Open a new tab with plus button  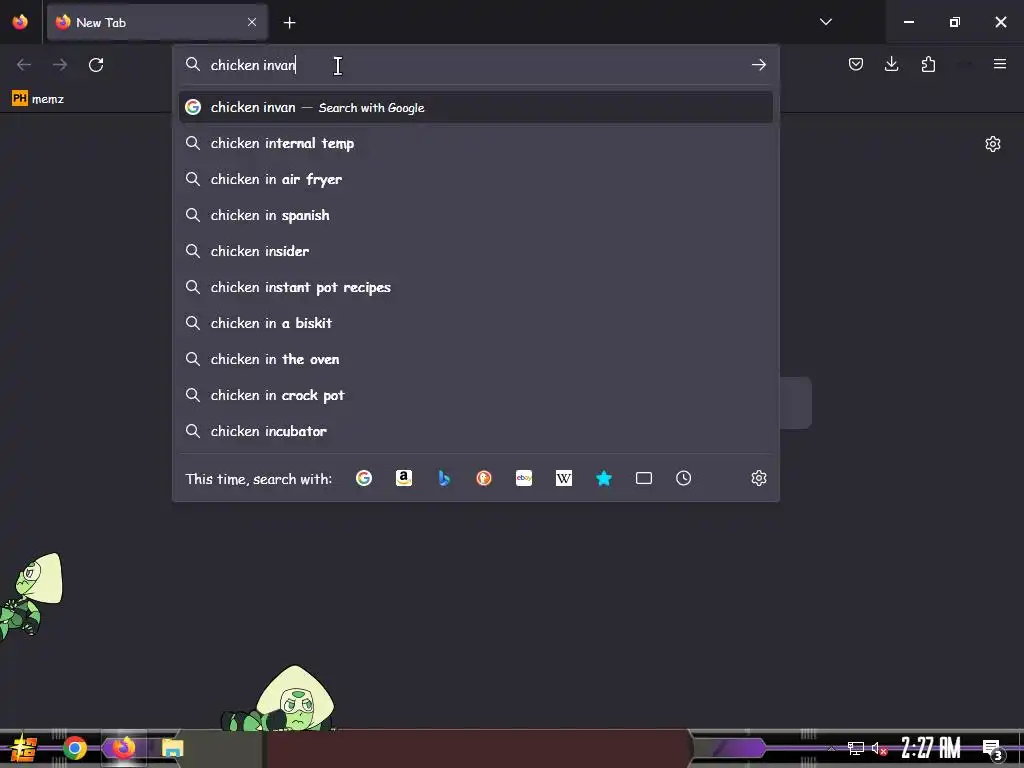(289, 23)
